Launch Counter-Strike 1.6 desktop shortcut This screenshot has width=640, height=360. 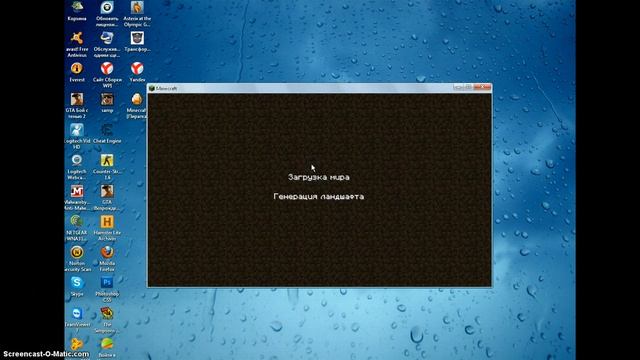(107, 167)
